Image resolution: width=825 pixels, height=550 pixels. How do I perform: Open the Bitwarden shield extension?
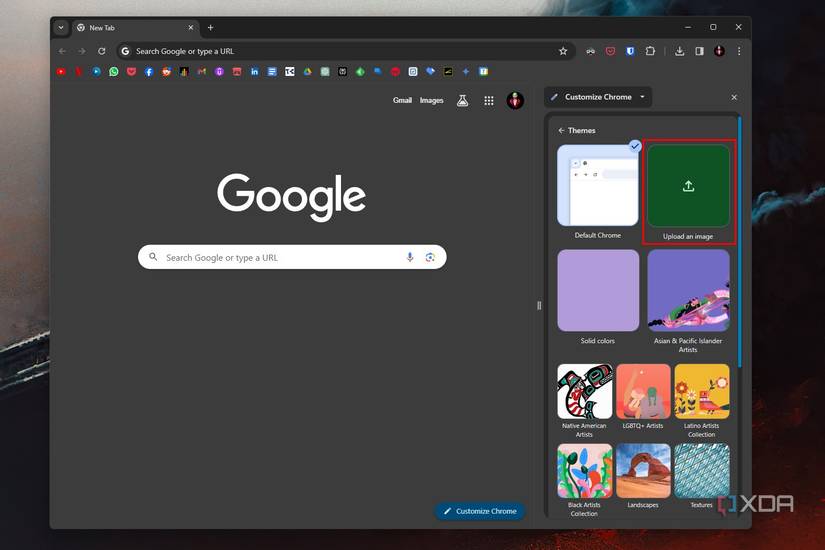pyautogui.click(x=630, y=51)
